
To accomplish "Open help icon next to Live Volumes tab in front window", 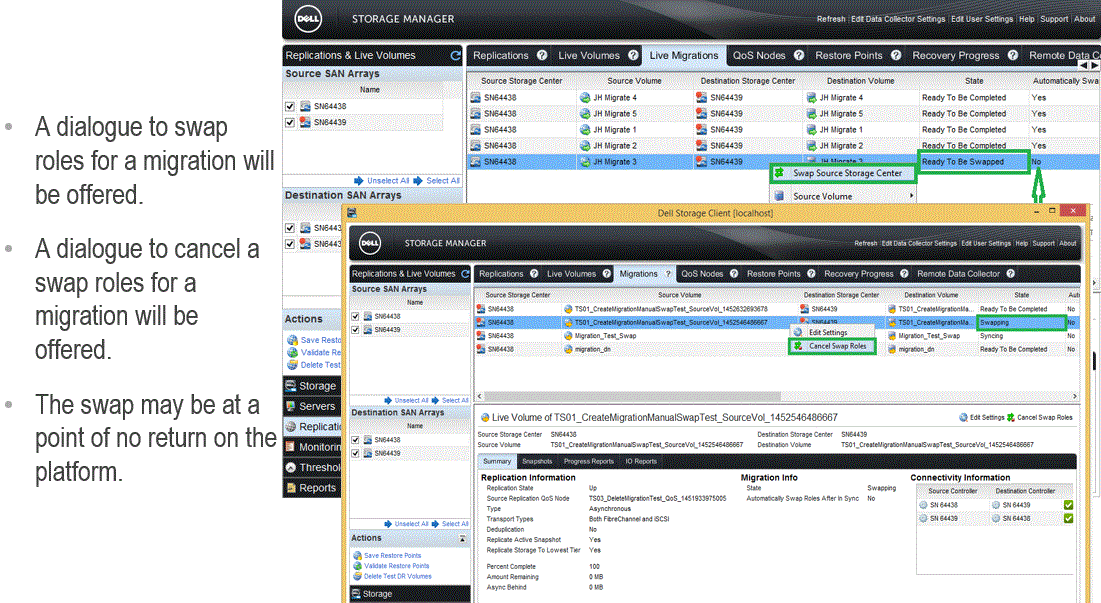I will (607, 274).
